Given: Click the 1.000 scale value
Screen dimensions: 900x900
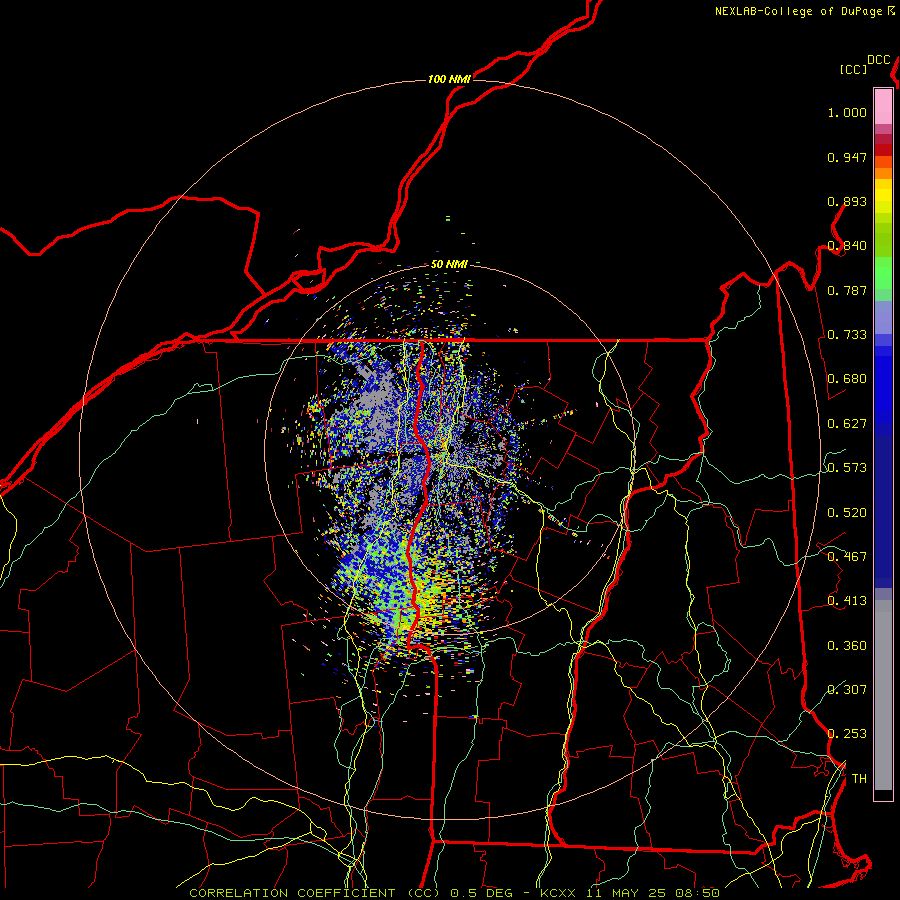Looking at the screenshot, I should click(x=847, y=112).
